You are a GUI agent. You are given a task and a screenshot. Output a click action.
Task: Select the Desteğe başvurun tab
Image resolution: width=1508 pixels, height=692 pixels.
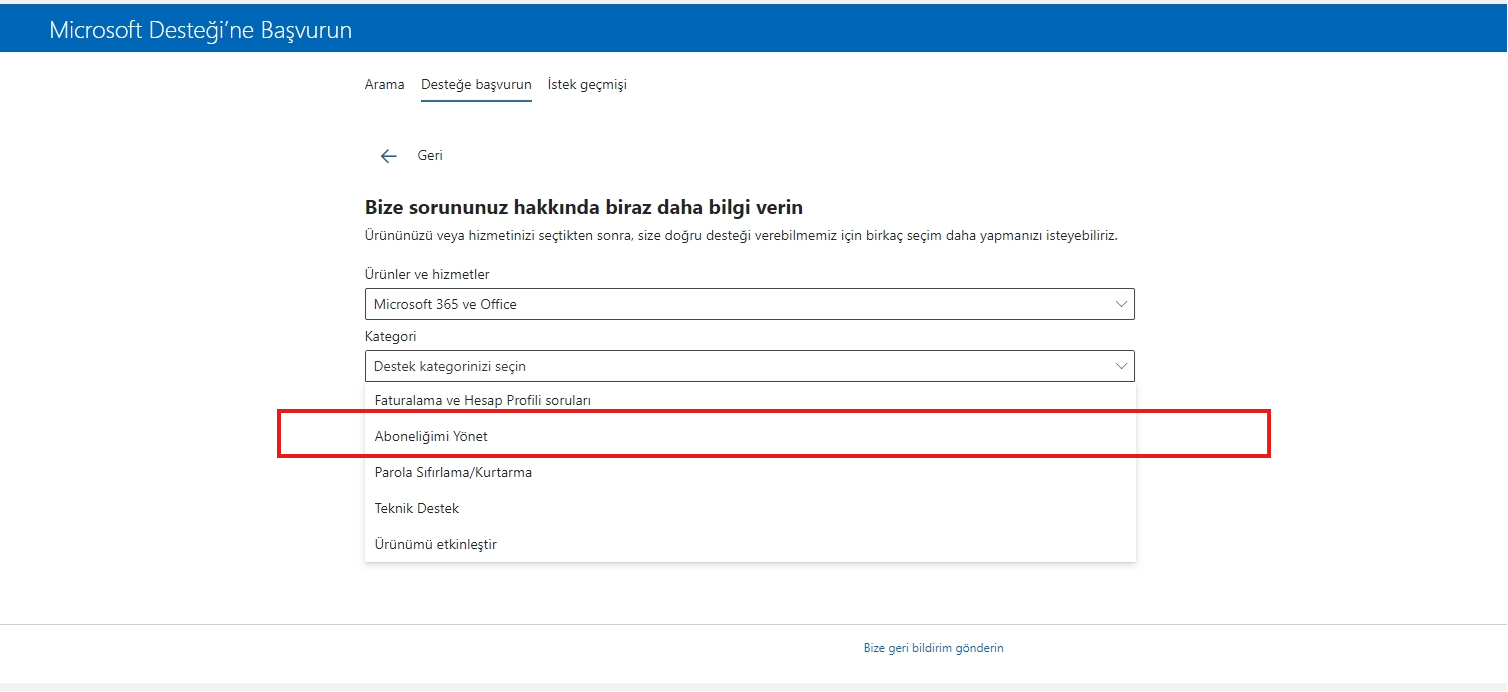(x=476, y=85)
